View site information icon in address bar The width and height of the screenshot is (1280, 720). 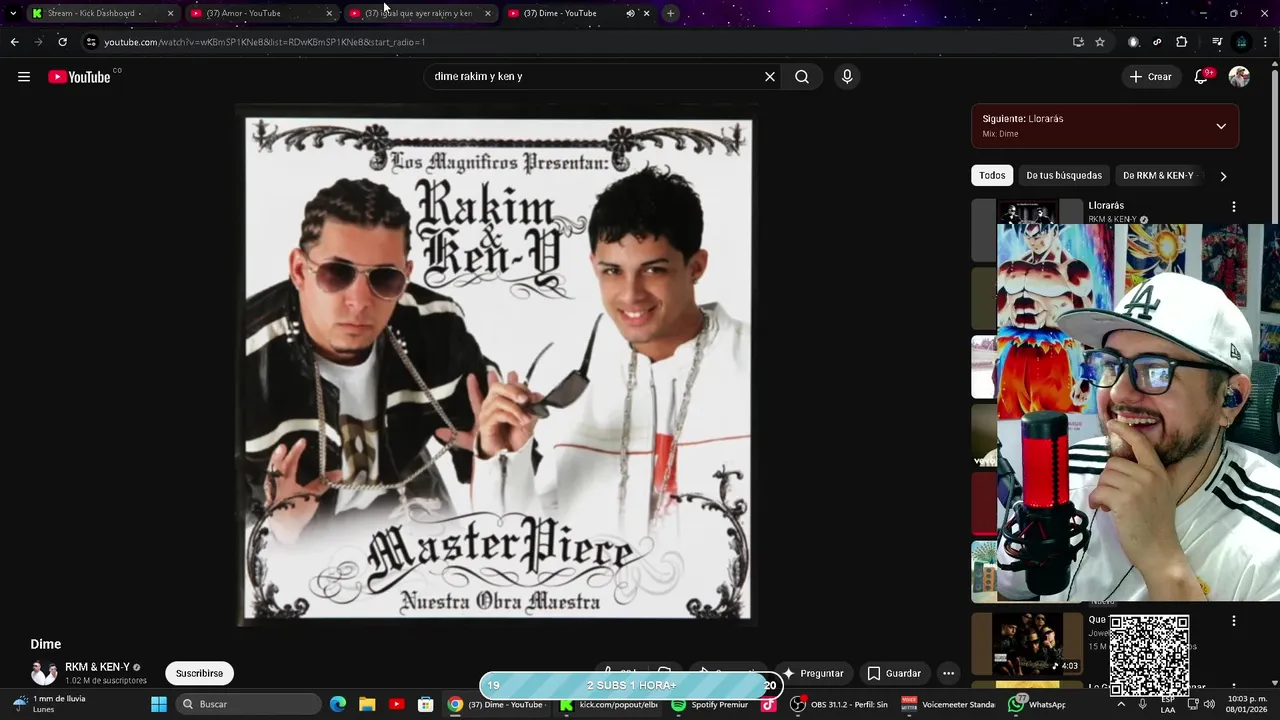(x=91, y=42)
